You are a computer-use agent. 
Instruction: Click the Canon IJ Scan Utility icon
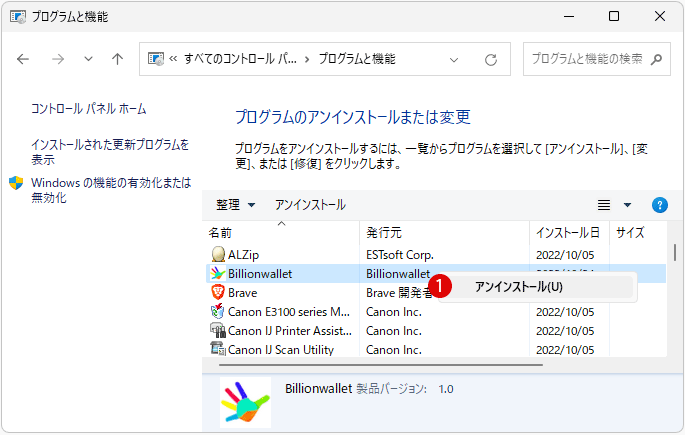pyautogui.click(x=218, y=349)
